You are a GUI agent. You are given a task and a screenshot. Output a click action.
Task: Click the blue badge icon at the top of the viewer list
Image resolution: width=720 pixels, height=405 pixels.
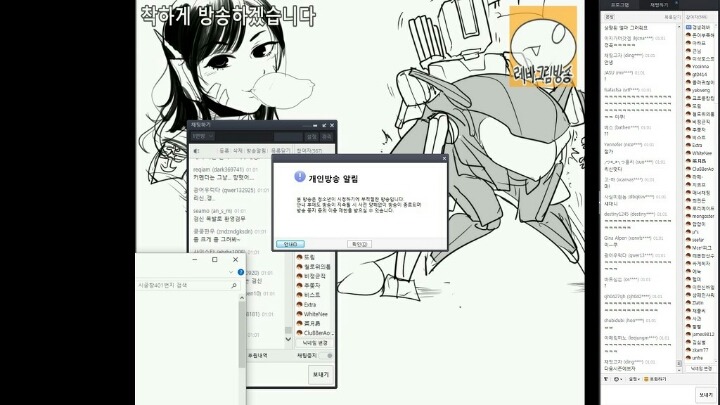(x=688, y=27)
